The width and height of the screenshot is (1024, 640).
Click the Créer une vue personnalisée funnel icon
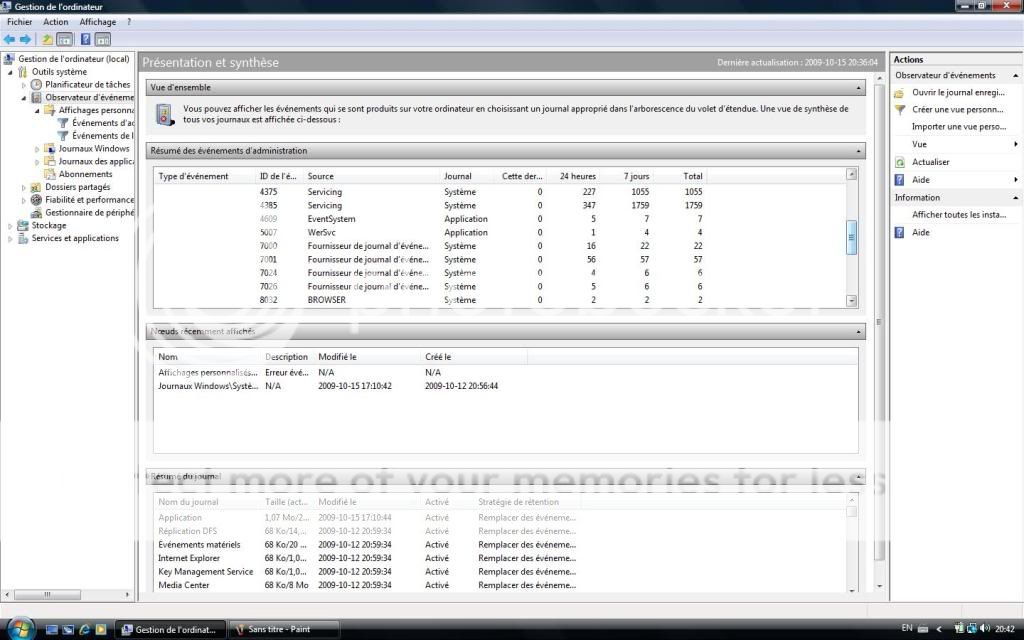(900, 110)
